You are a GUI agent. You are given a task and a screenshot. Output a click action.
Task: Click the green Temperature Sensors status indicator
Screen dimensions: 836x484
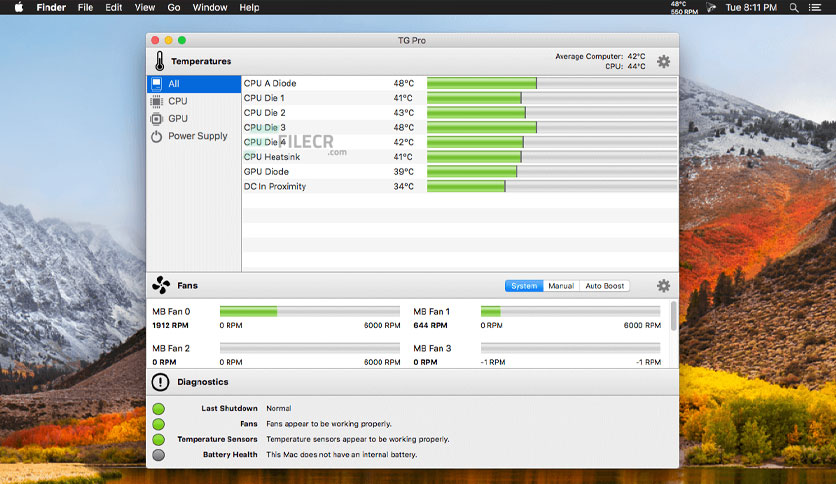pyautogui.click(x=158, y=440)
